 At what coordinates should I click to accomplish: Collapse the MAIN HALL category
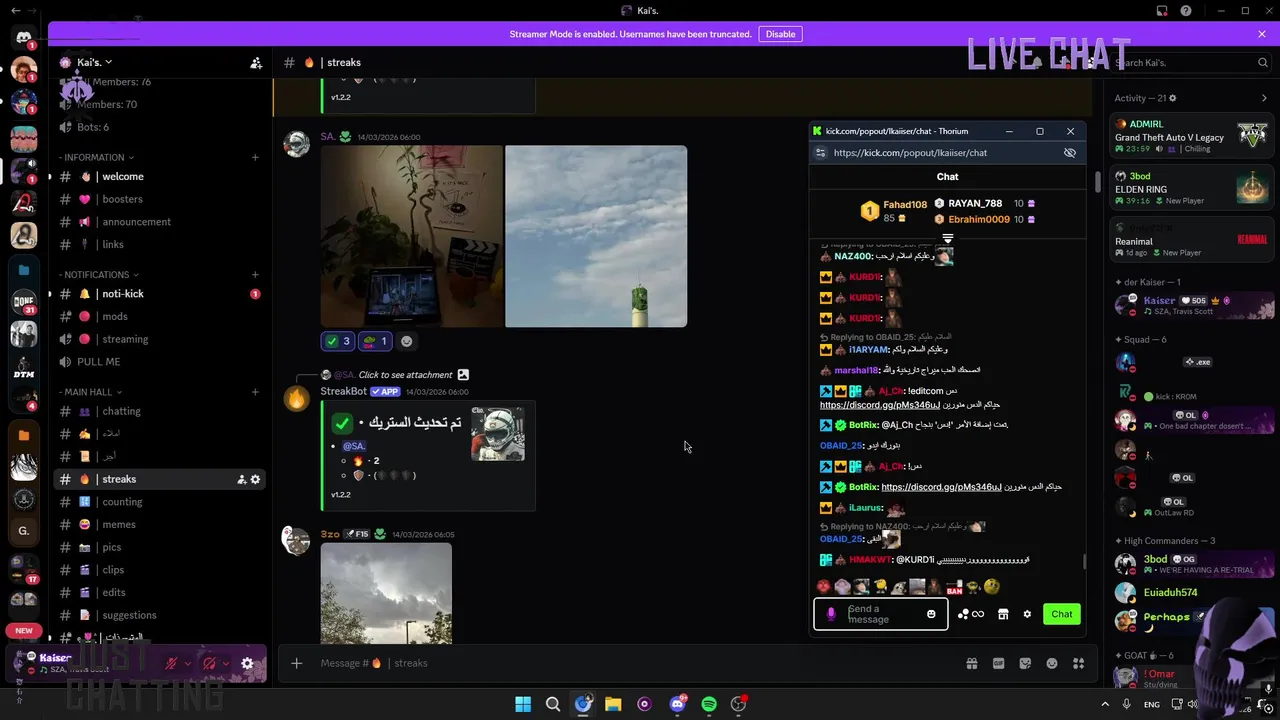(90, 392)
